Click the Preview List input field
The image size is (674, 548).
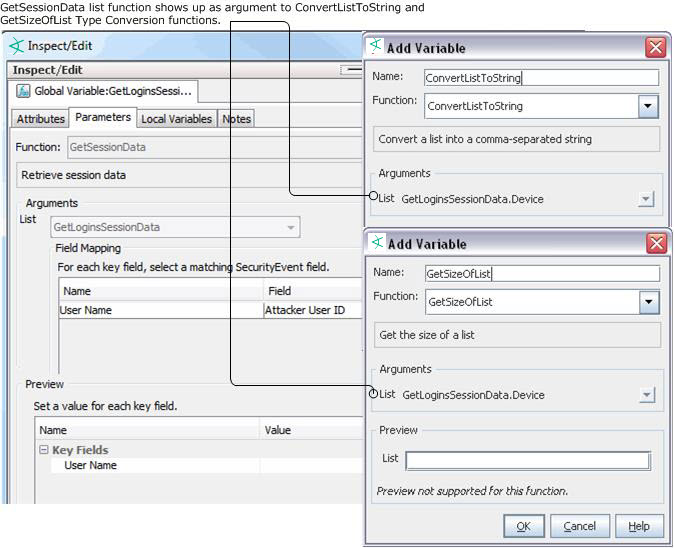[528, 461]
